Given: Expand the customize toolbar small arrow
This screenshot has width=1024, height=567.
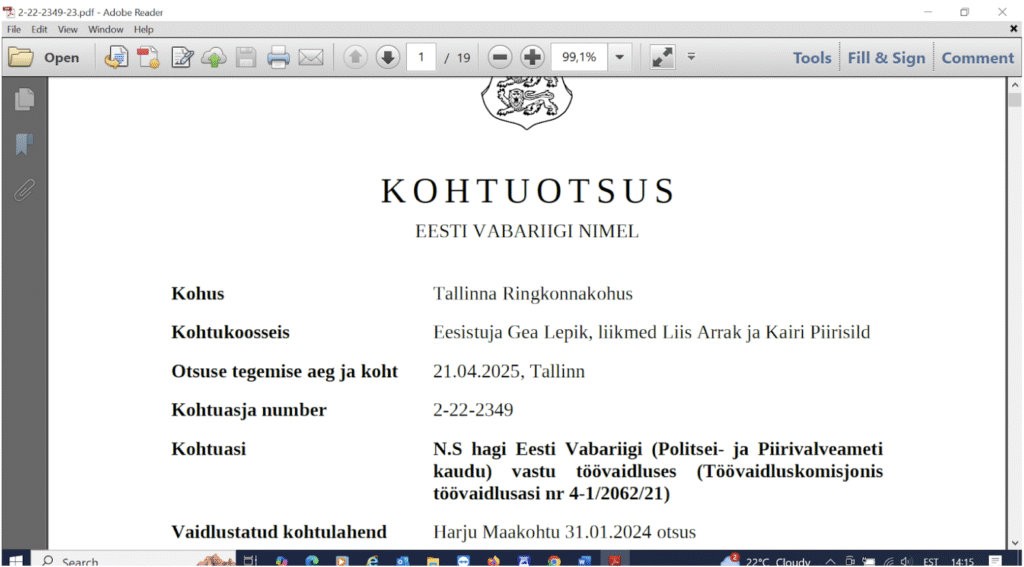Looking at the screenshot, I should (x=691, y=56).
